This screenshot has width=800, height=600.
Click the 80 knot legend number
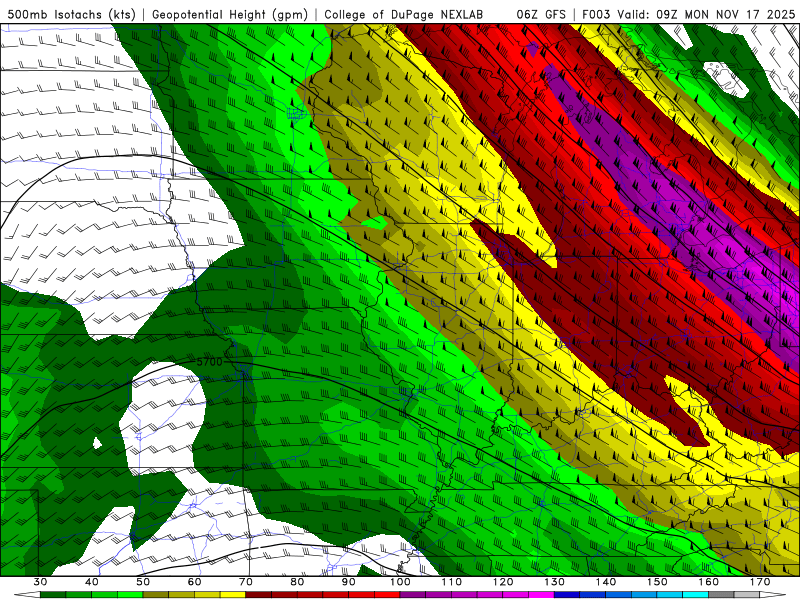[x=297, y=582]
